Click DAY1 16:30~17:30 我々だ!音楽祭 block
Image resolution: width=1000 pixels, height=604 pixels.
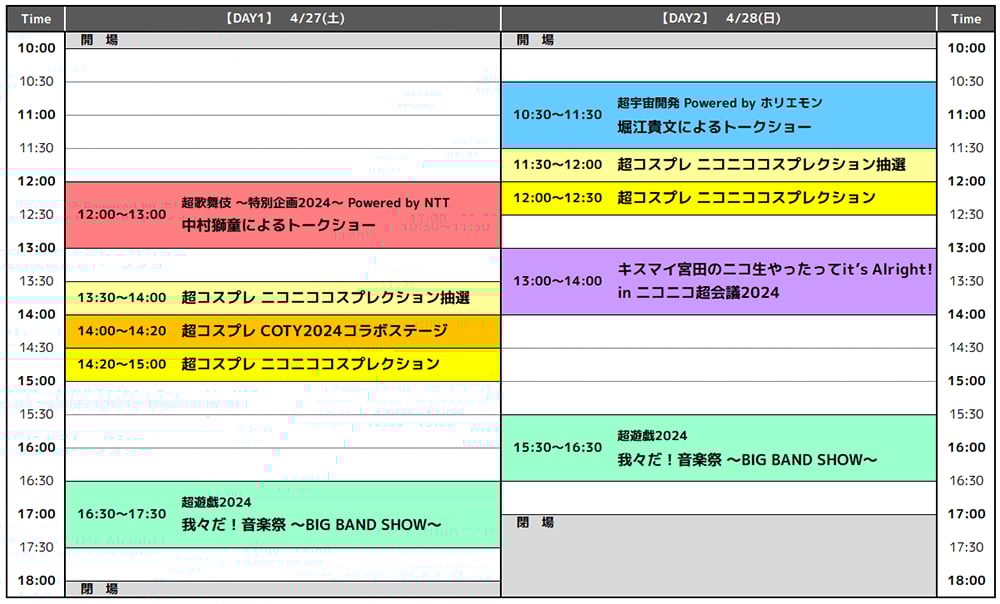pyautogui.click(x=282, y=514)
